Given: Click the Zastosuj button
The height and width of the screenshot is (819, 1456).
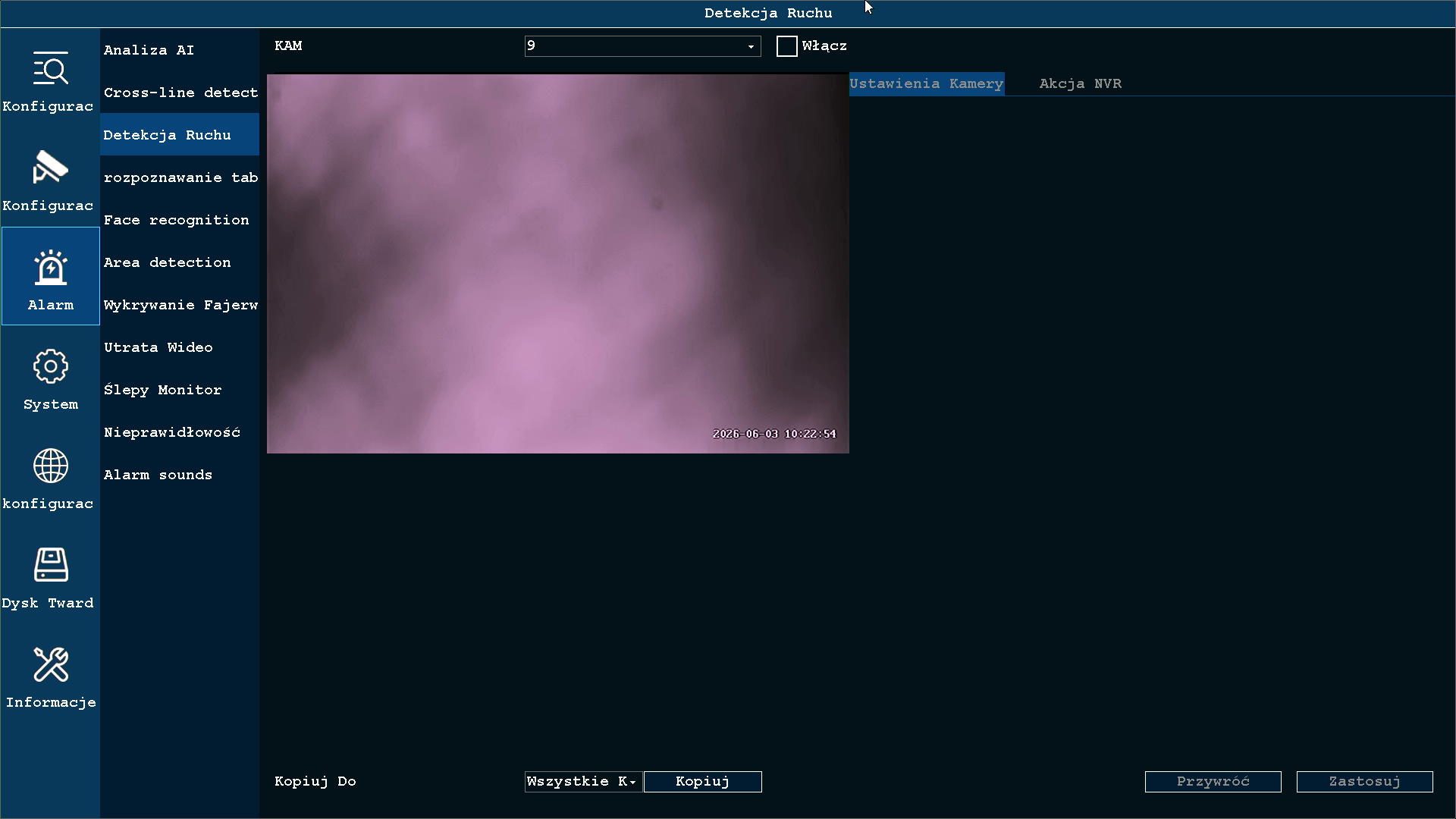Looking at the screenshot, I should 1364,782.
